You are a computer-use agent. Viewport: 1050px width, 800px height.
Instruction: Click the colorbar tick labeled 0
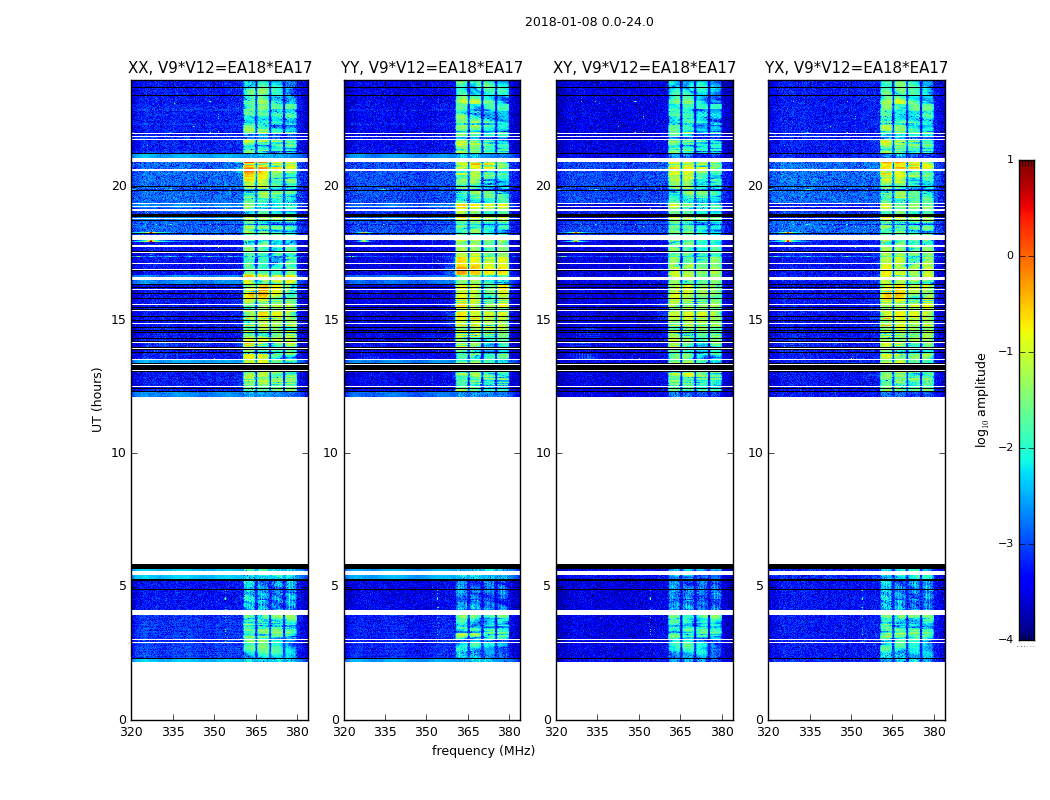click(x=1010, y=256)
